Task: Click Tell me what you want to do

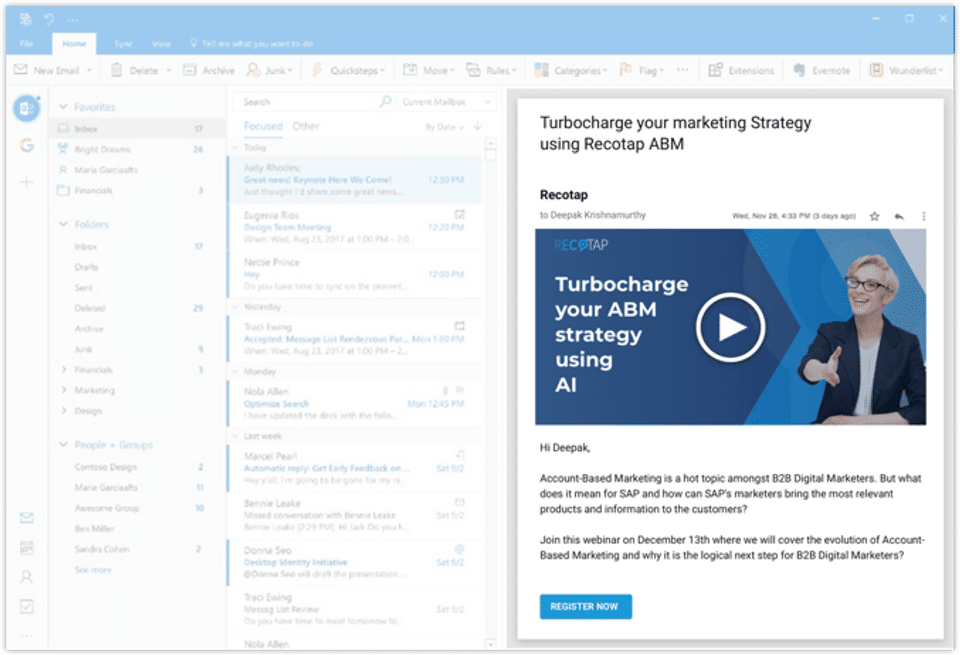Action: 252,43
